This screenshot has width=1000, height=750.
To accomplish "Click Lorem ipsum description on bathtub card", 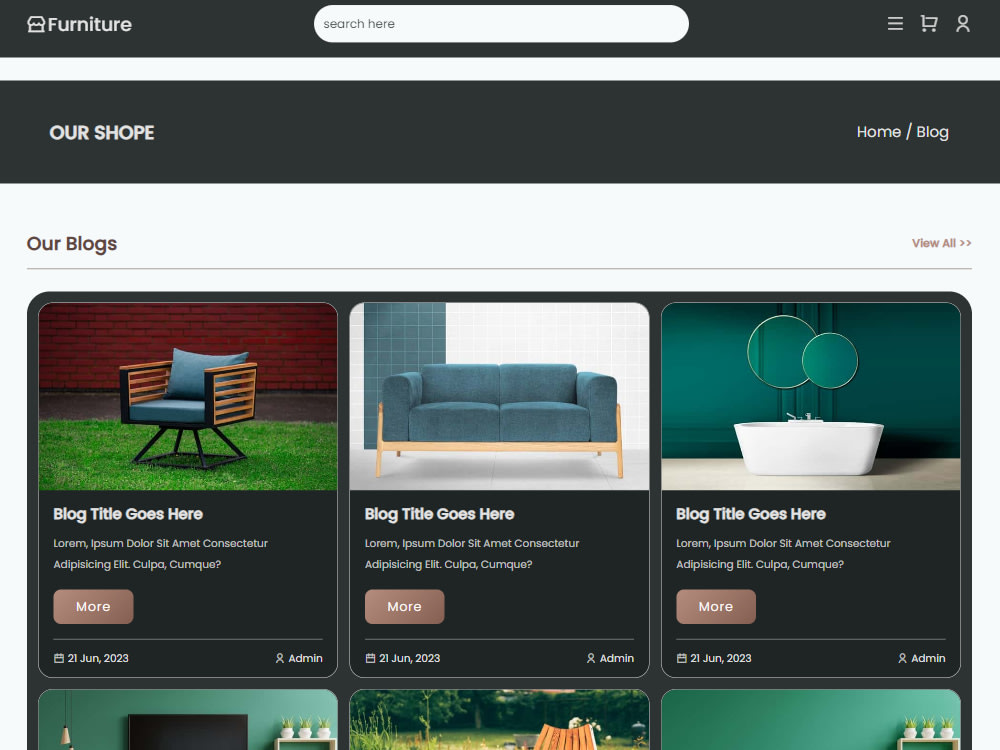I will tap(783, 554).
